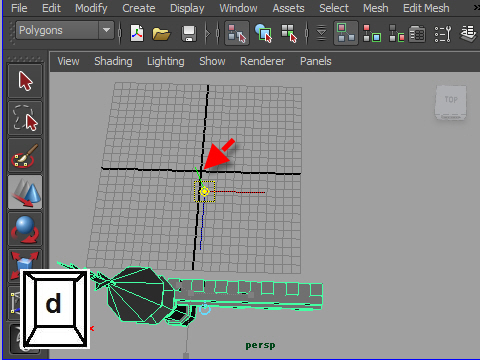
Task: Expand the Polygons menu set dropdown
Action: [x=106, y=30]
